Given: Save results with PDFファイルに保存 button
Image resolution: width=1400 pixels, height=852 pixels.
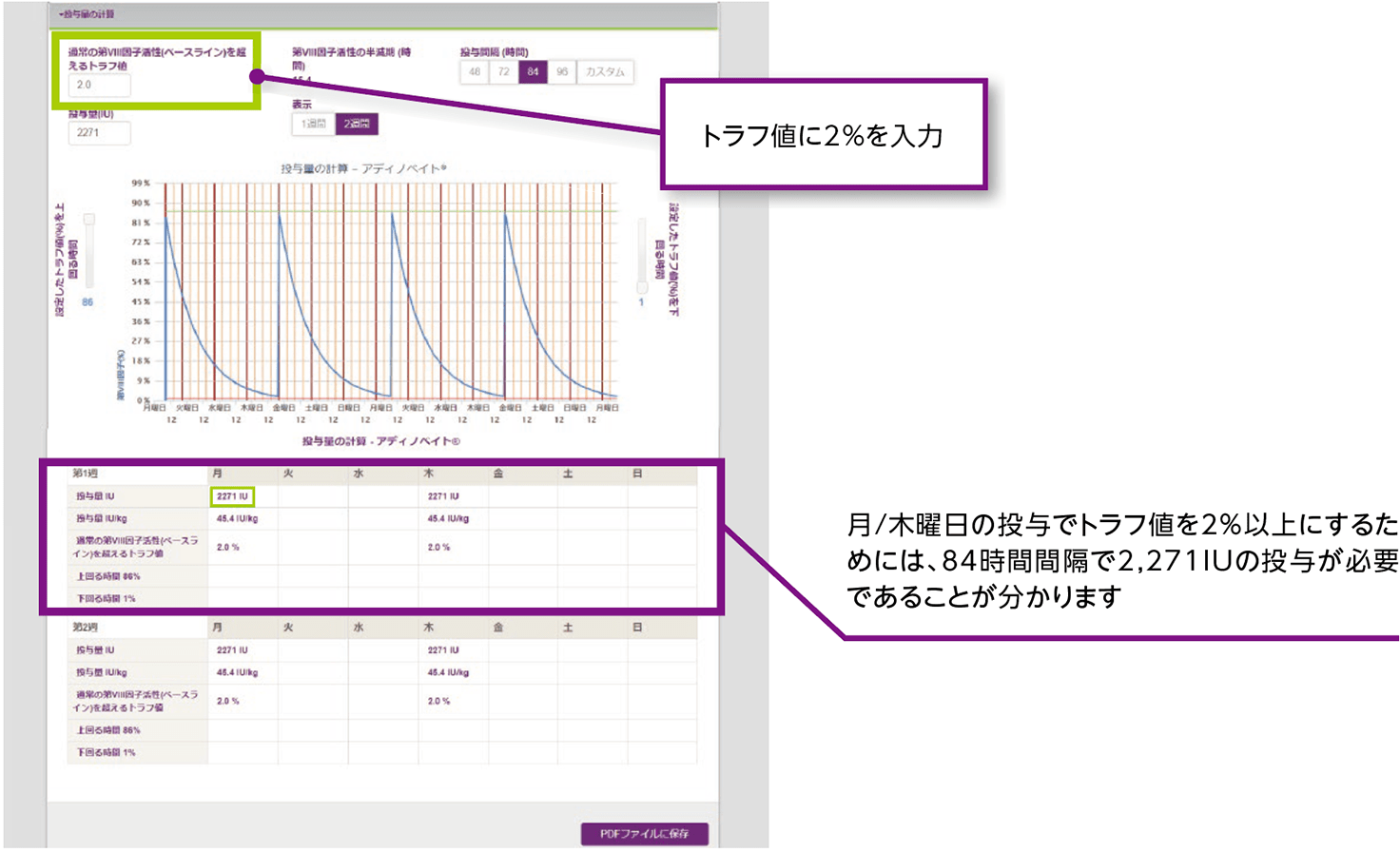Looking at the screenshot, I should tap(645, 834).
